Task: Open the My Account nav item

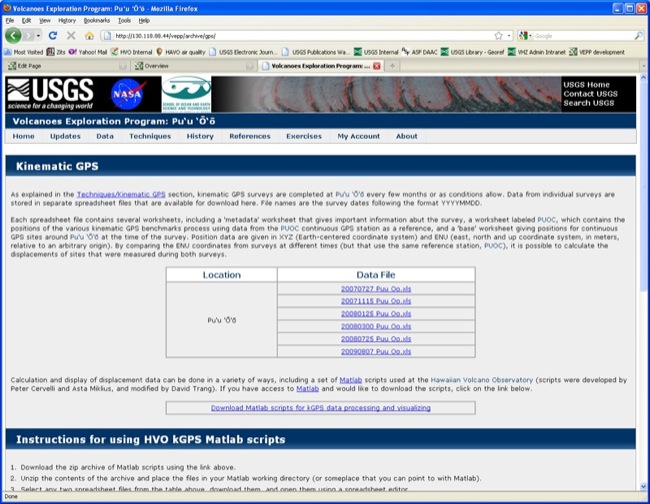Action: (359, 136)
